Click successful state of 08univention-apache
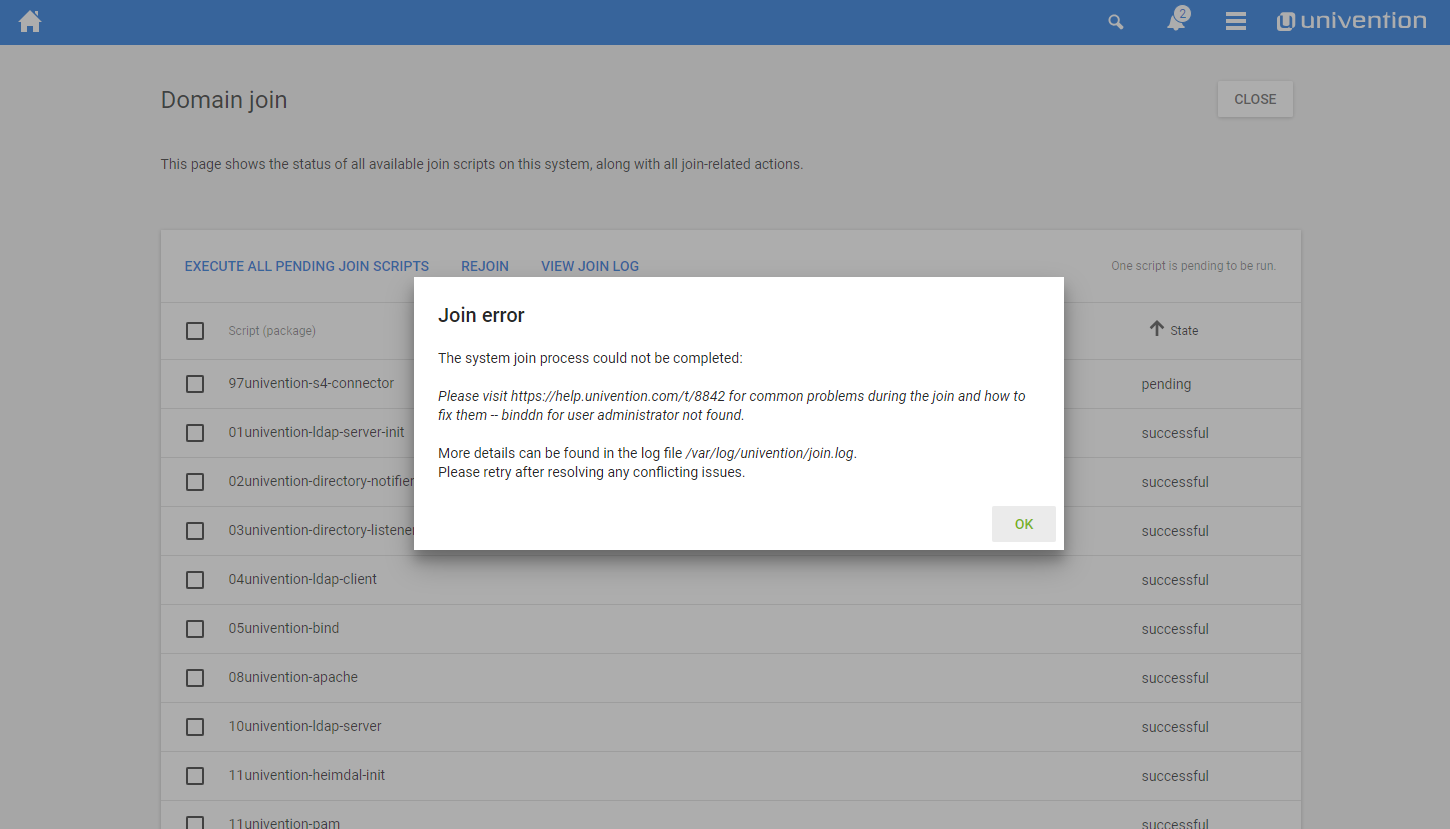 click(x=1175, y=678)
